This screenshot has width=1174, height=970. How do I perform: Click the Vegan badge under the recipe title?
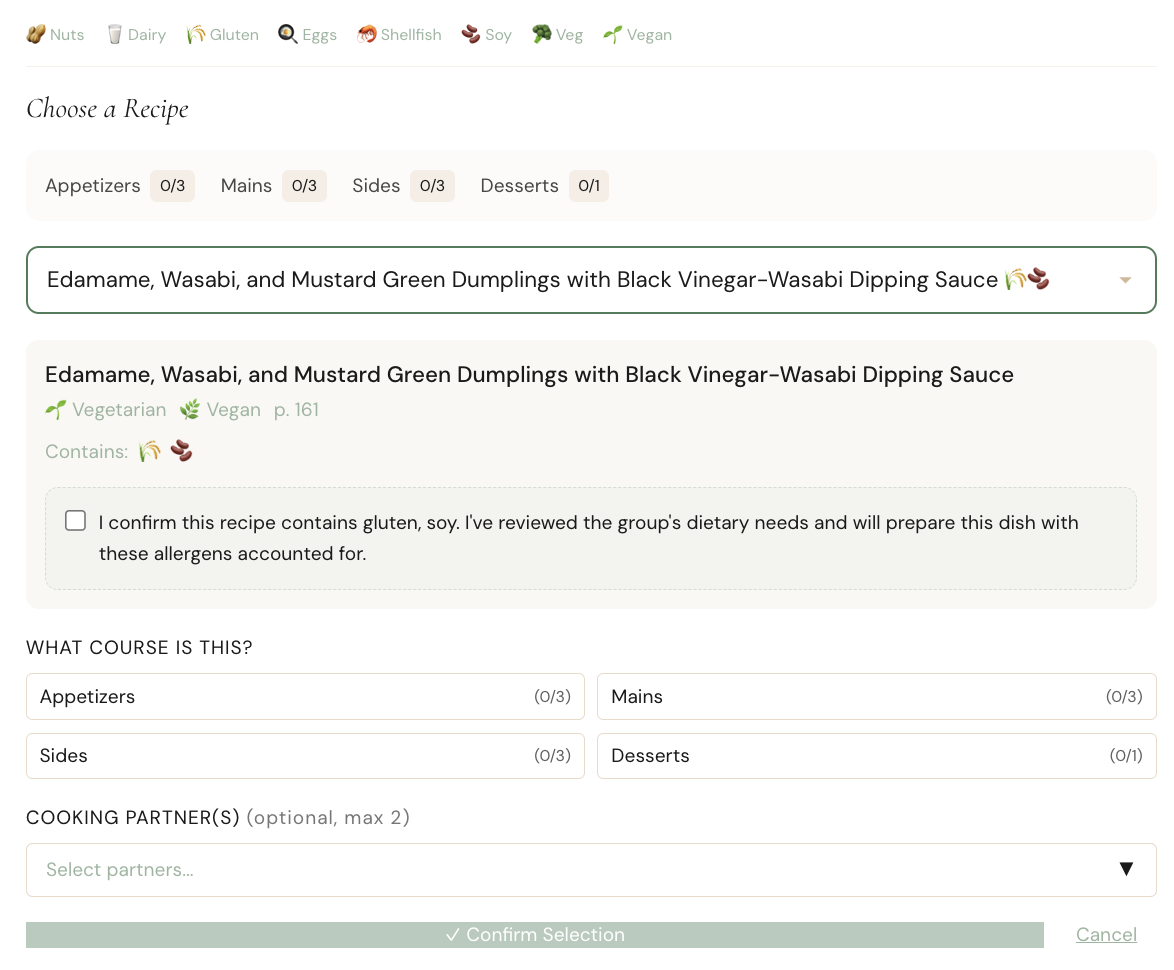coord(220,409)
